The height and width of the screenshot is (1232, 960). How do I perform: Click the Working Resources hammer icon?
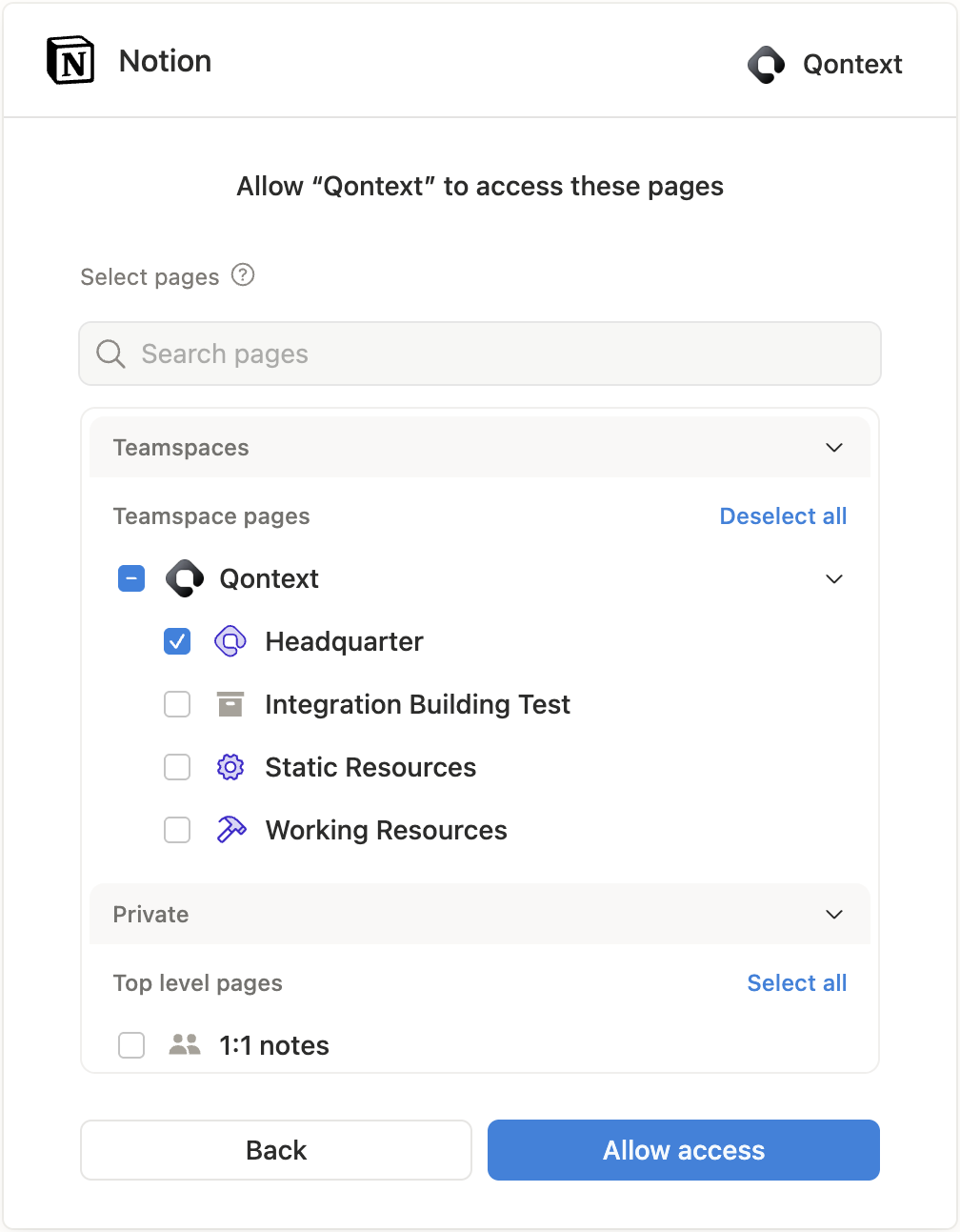(x=230, y=830)
